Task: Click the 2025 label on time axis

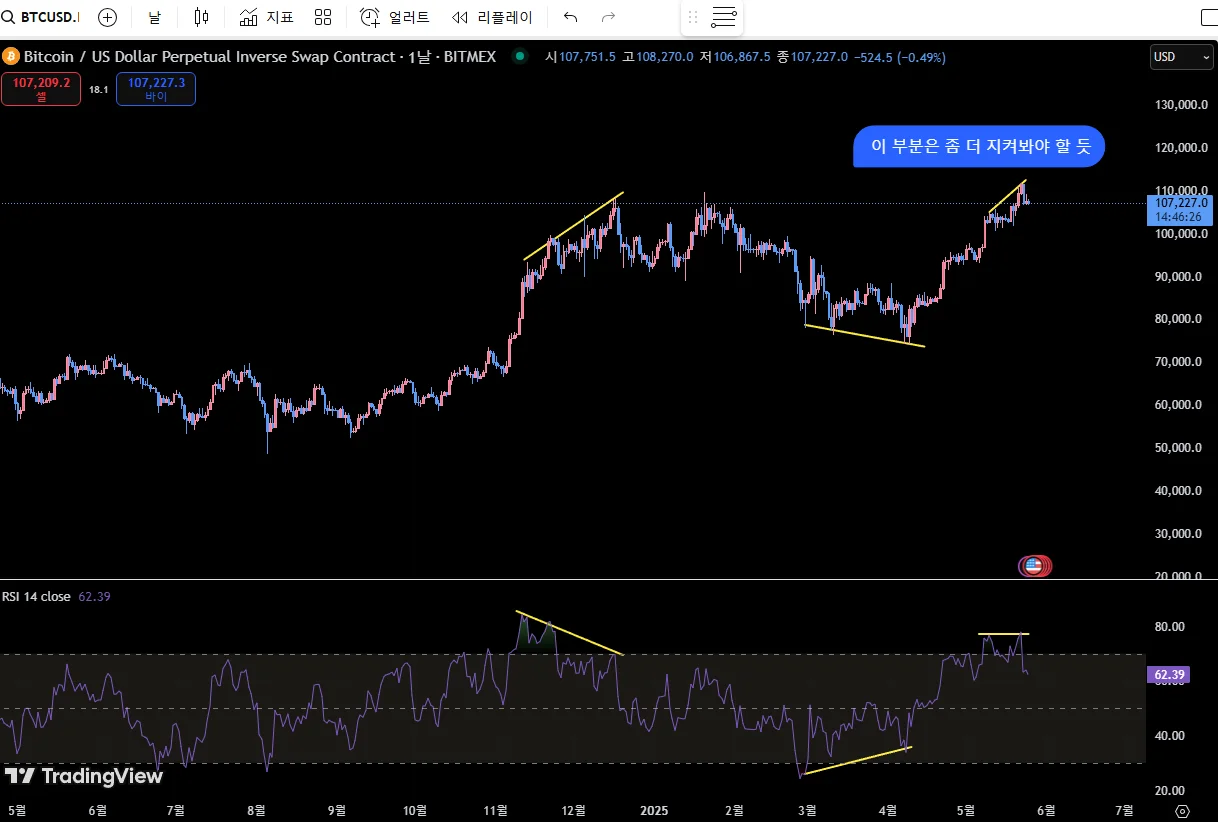Action: tap(654, 810)
